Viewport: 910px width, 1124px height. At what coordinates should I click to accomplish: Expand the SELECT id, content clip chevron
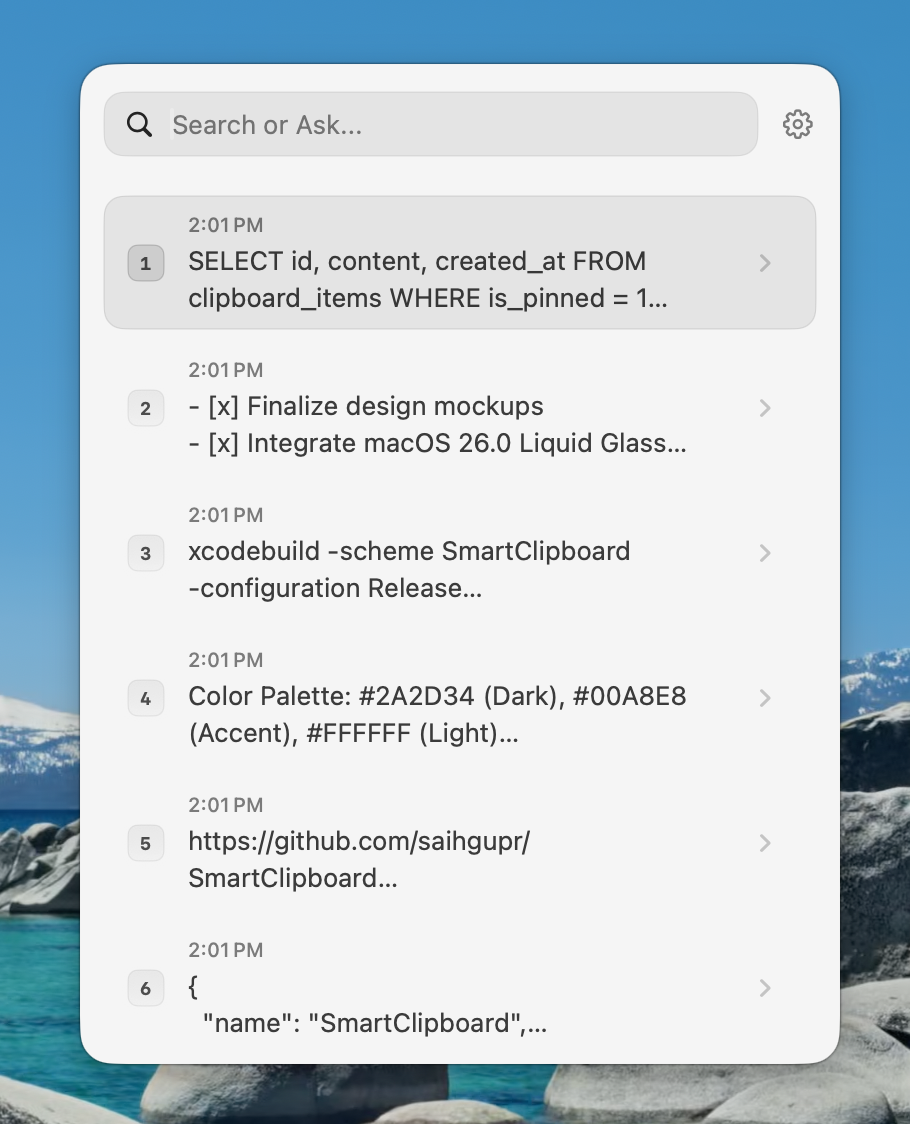click(x=765, y=263)
